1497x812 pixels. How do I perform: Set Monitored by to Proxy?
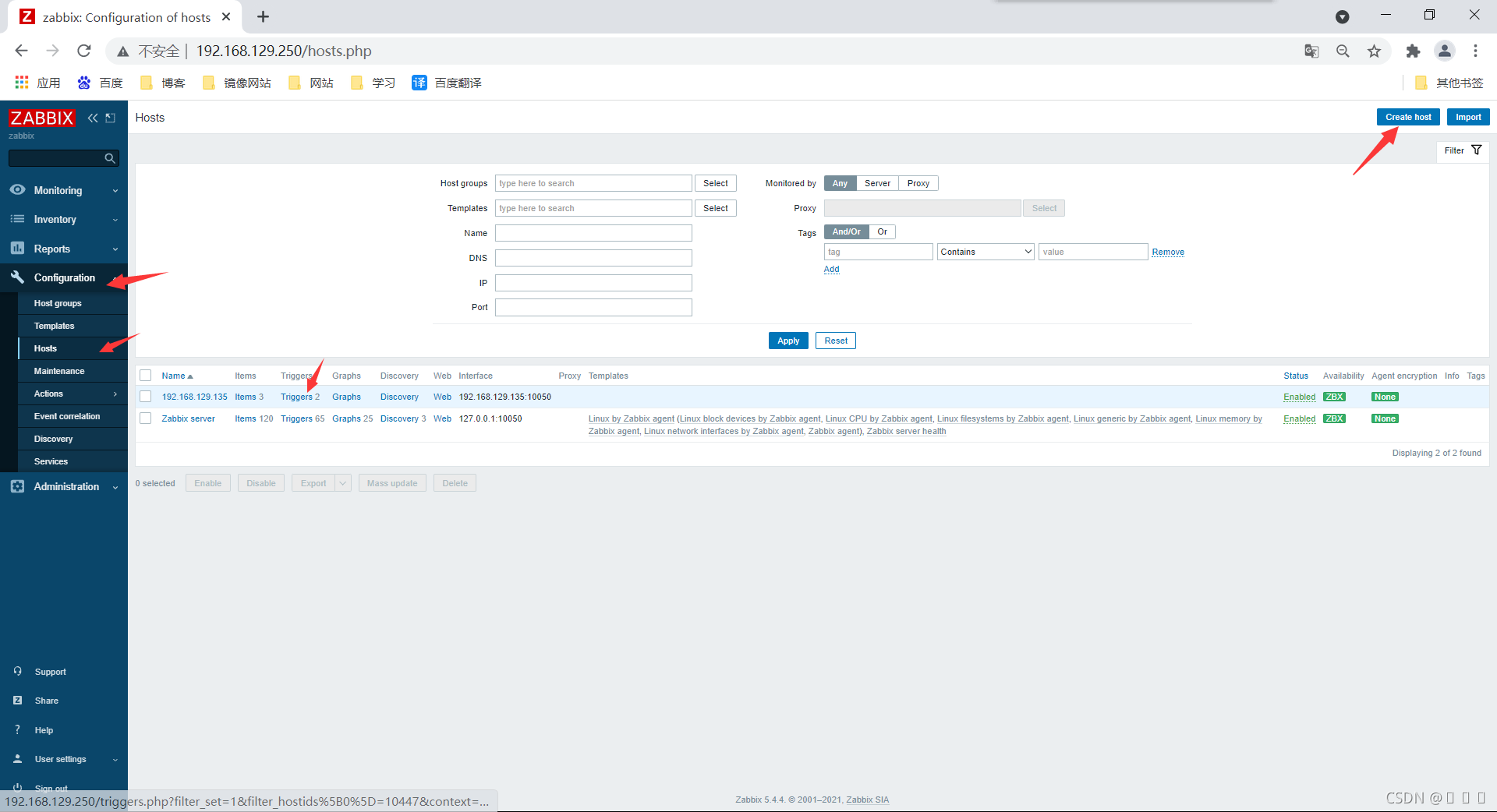(x=918, y=183)
